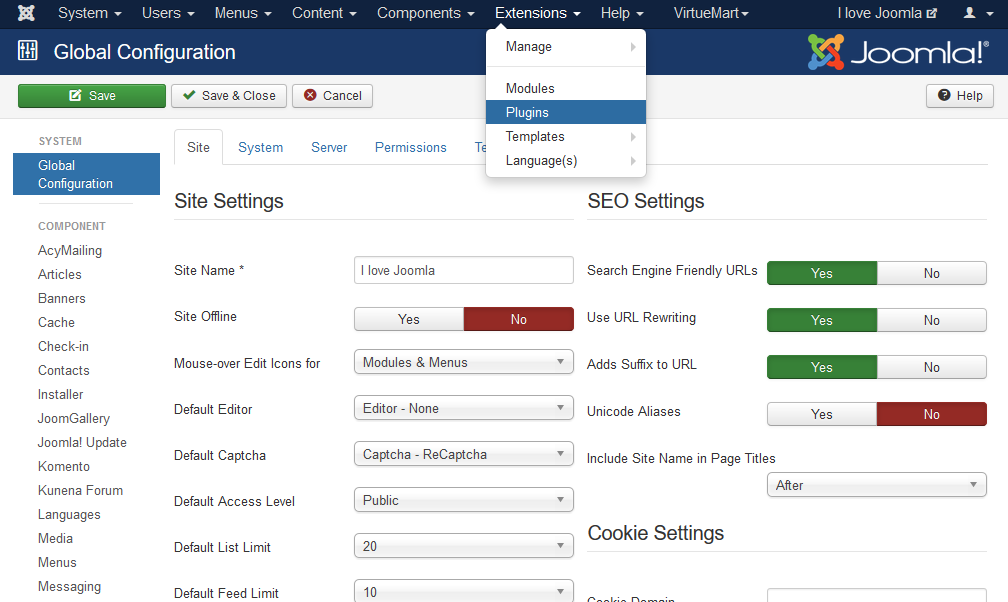Select Modules in Extensions menu
Viewport: 1008px width, 602px height.
[x=566, y=88]
